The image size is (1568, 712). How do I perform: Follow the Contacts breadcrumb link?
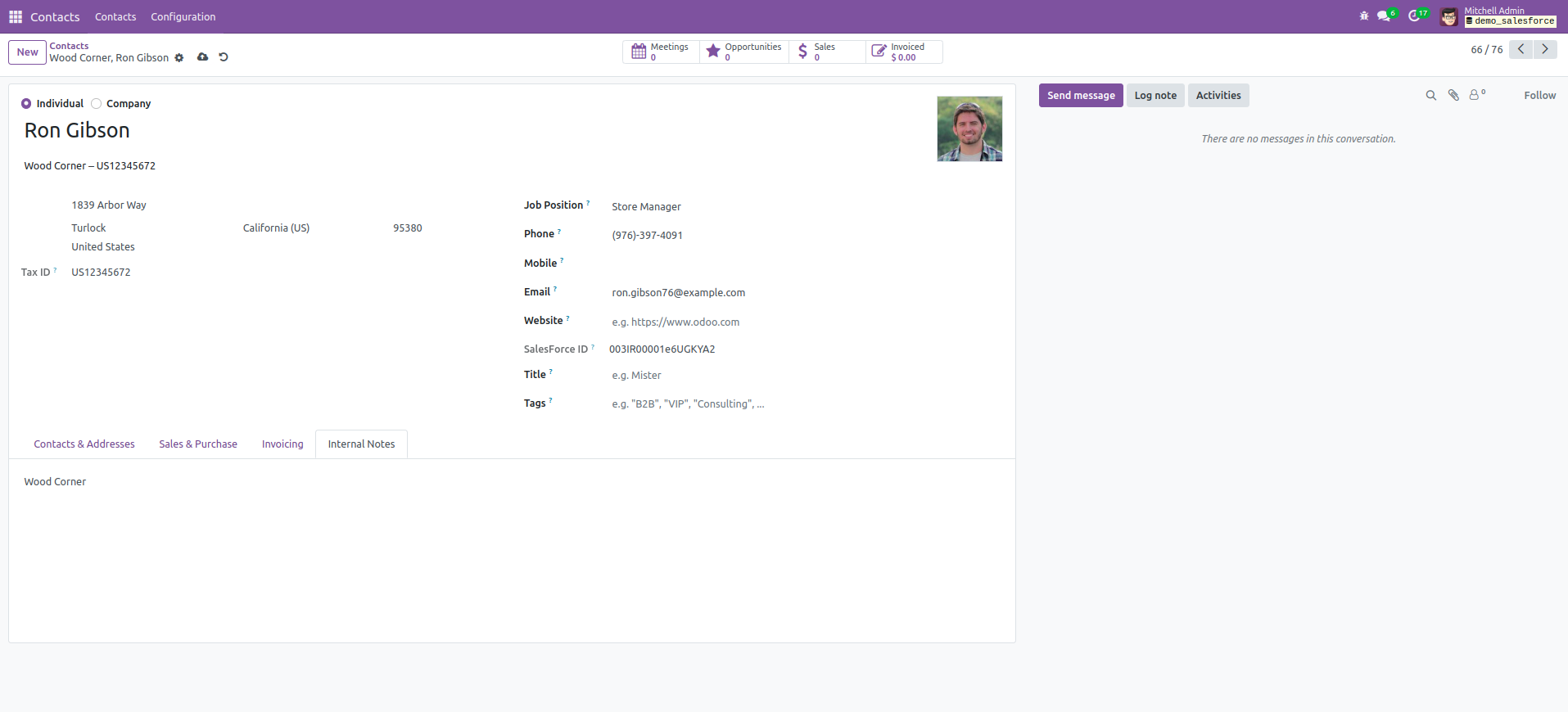(69, 46)
